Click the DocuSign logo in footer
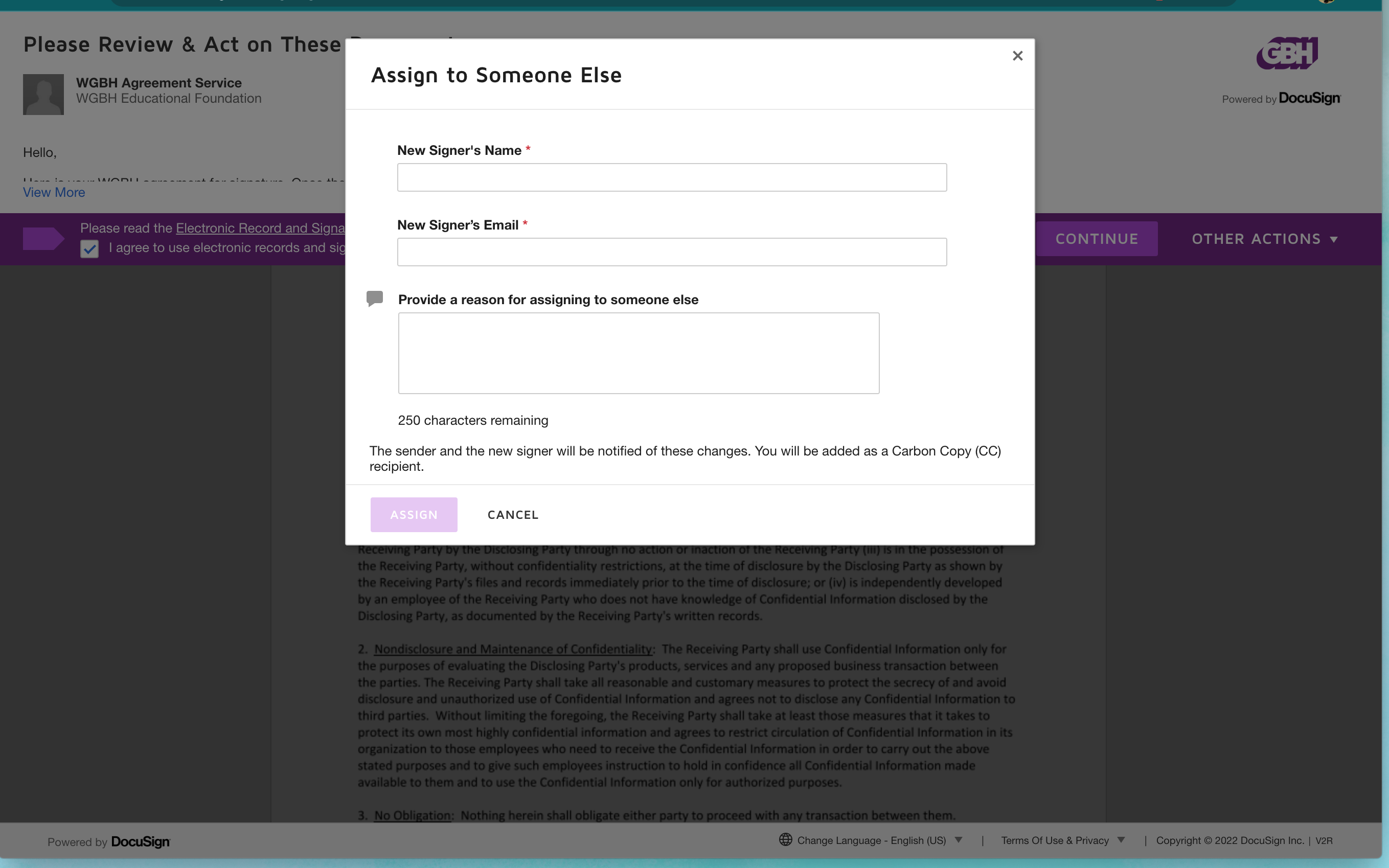This screenshot has height=868, width=1389. 140,841
